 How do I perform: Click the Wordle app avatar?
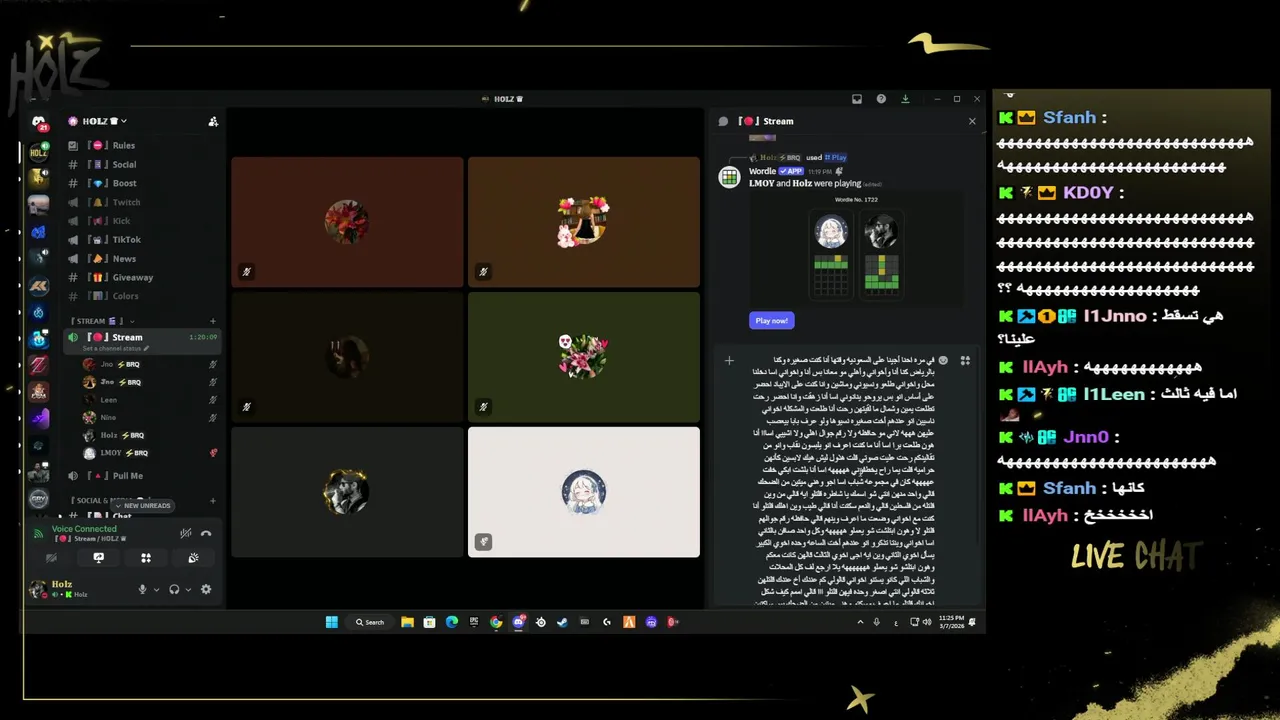pyautogui.click(x=730, y=177)
